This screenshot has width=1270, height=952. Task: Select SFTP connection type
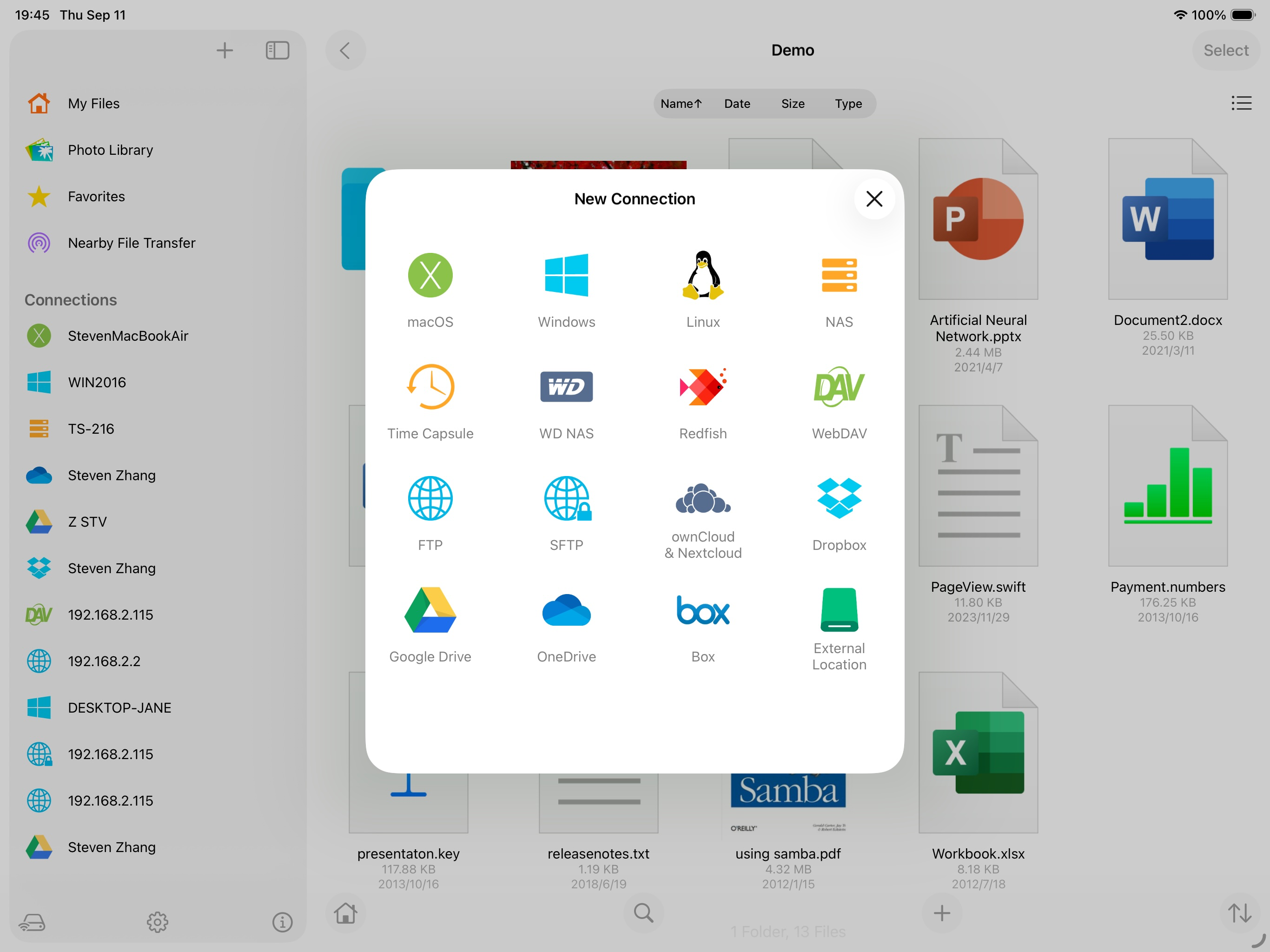pos(566,498)
